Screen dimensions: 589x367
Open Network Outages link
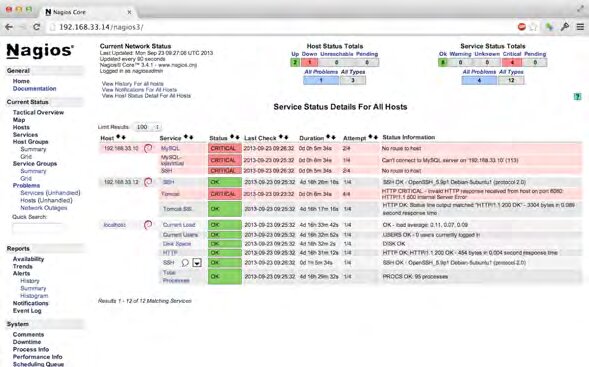pyautogui.click(x=44, y=208)
